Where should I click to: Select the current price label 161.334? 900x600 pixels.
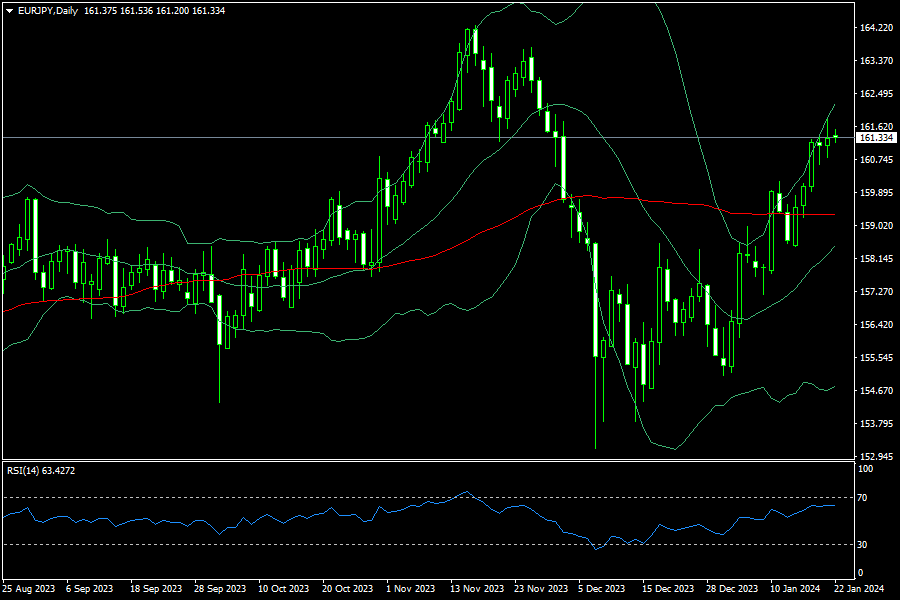pyautogui.click(x=876, y=138)
